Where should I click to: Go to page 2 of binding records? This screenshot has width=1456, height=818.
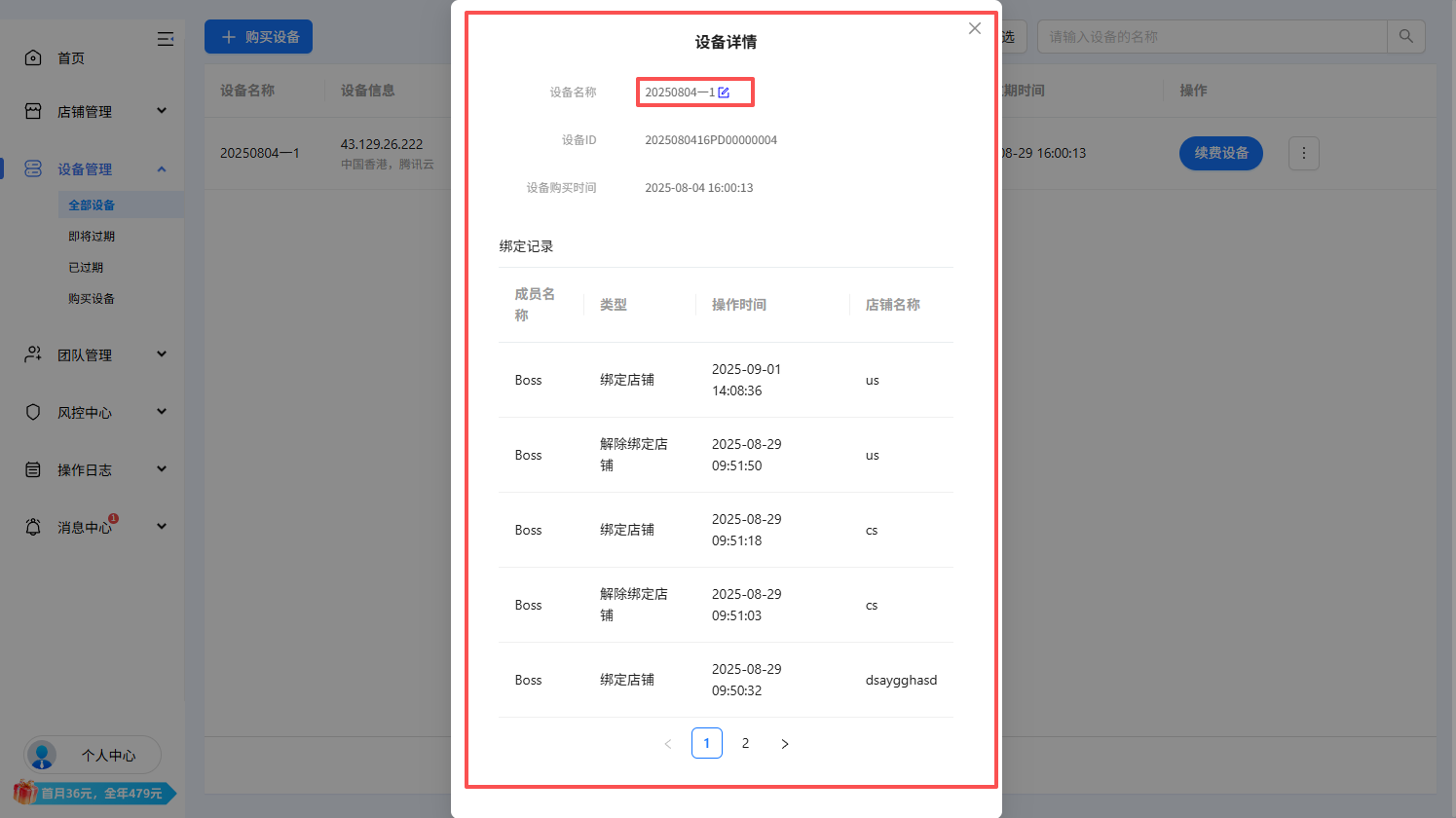pos(745,743)
